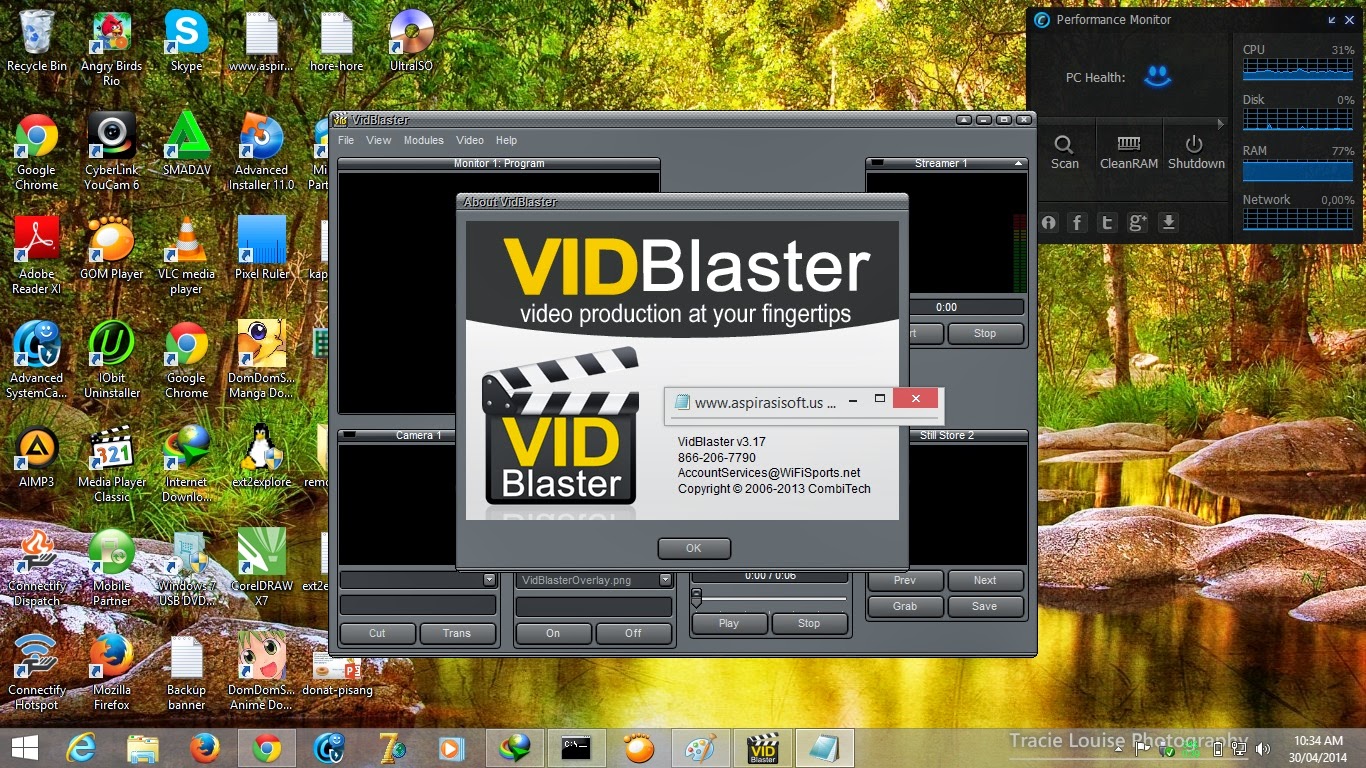
Task: Click the AccountServices@WiFiSports.net text
Action: tap(769, 473)
